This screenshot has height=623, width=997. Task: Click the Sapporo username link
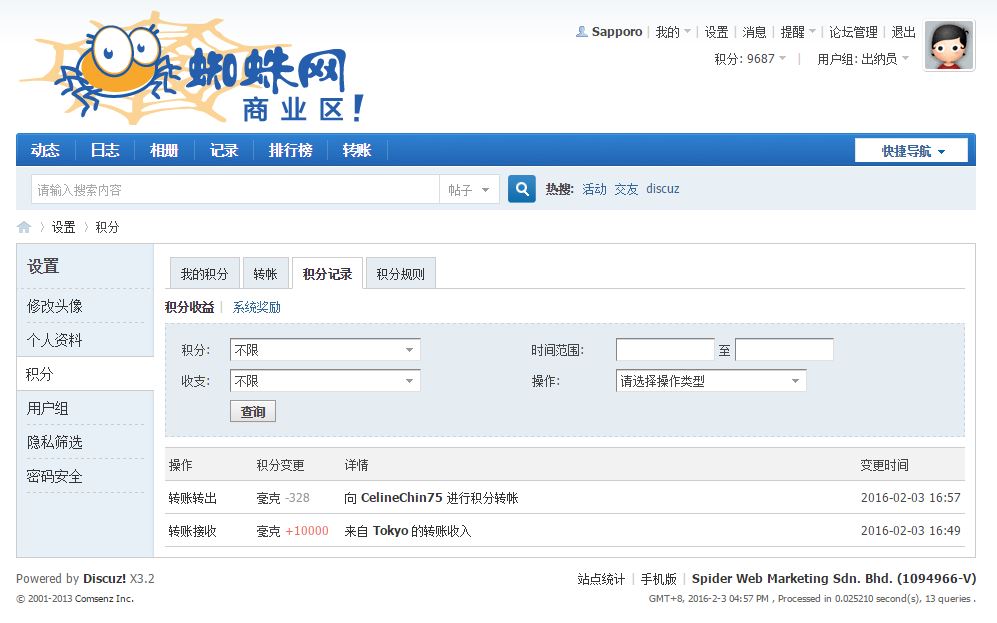pos(616,32)
